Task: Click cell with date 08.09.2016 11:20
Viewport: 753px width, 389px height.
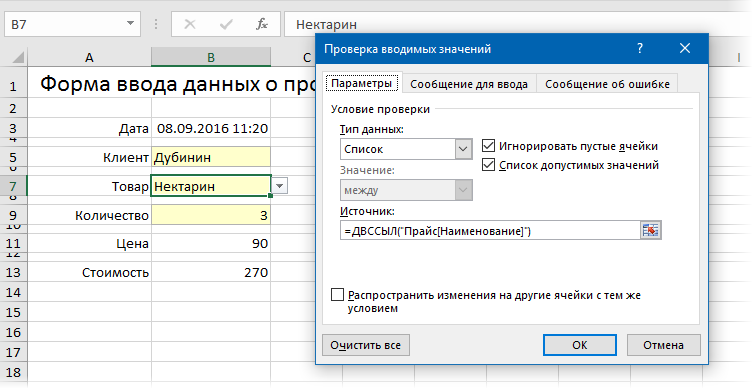Action: 211,128
